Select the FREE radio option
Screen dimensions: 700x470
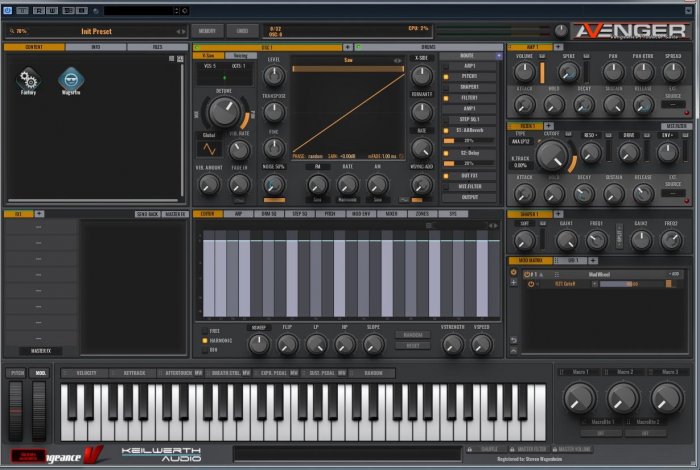(x=205, y=331)
